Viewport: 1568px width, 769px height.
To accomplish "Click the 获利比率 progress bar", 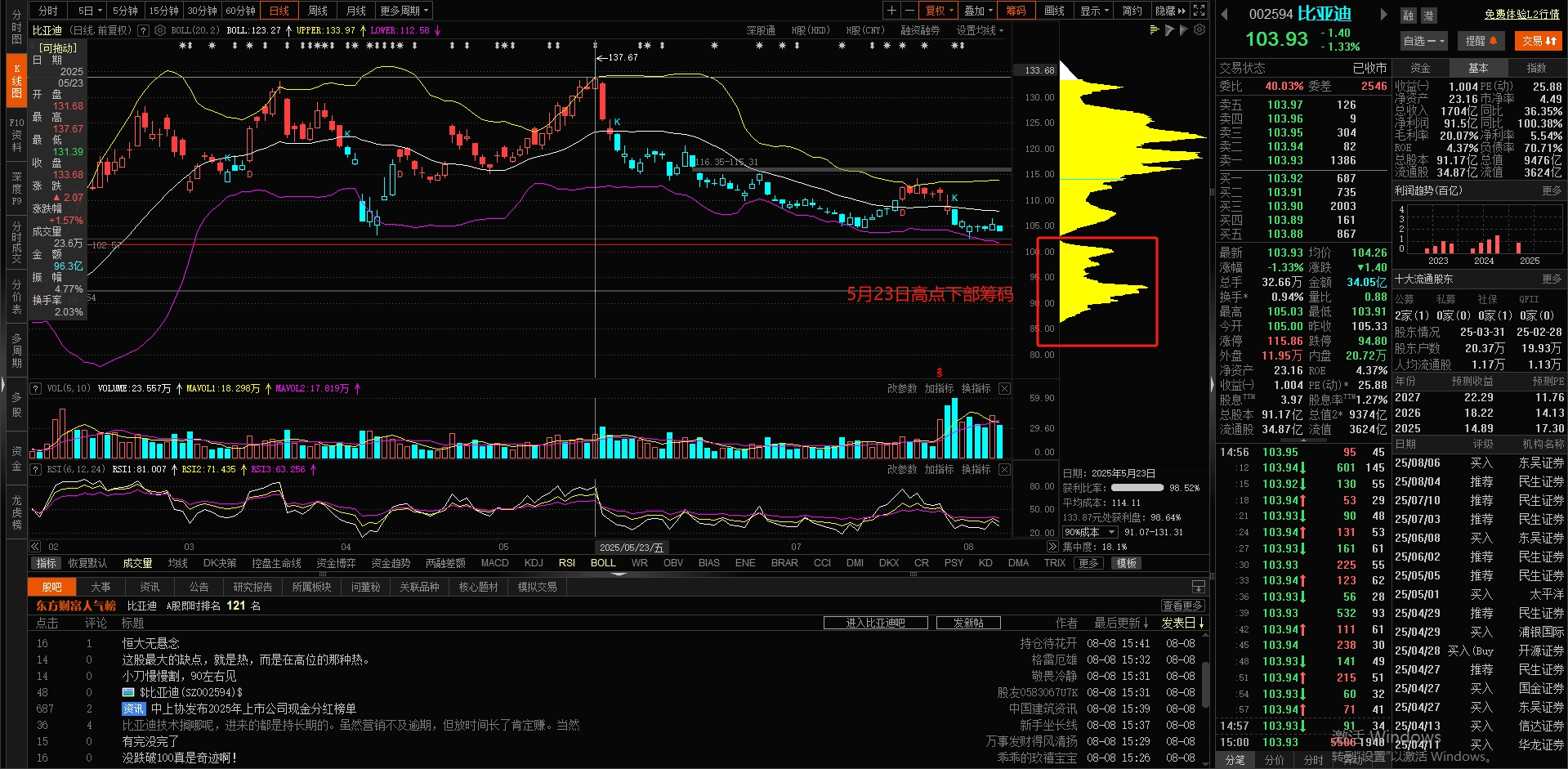I will (x=1137, y=488).
